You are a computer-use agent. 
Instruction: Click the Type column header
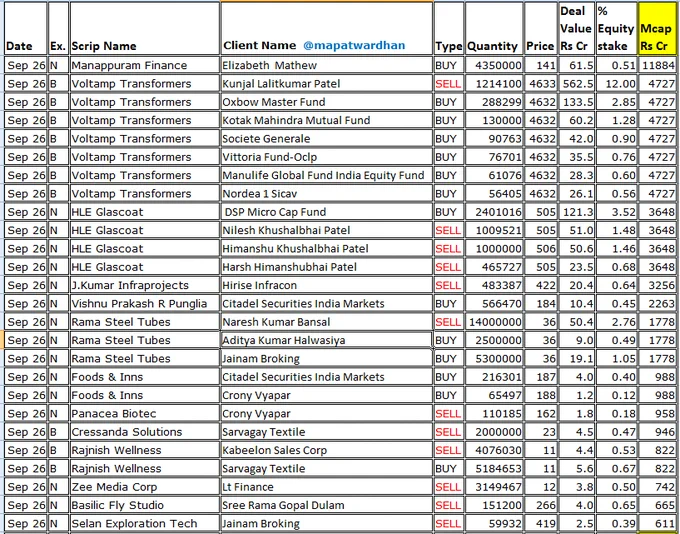448,29
